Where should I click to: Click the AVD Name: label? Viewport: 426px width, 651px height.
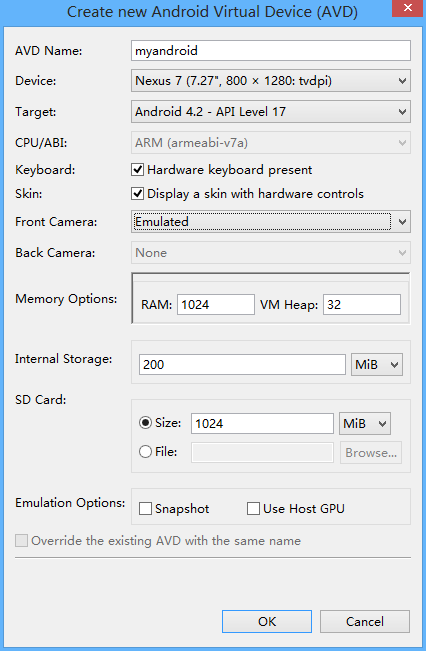coord(49,51)
